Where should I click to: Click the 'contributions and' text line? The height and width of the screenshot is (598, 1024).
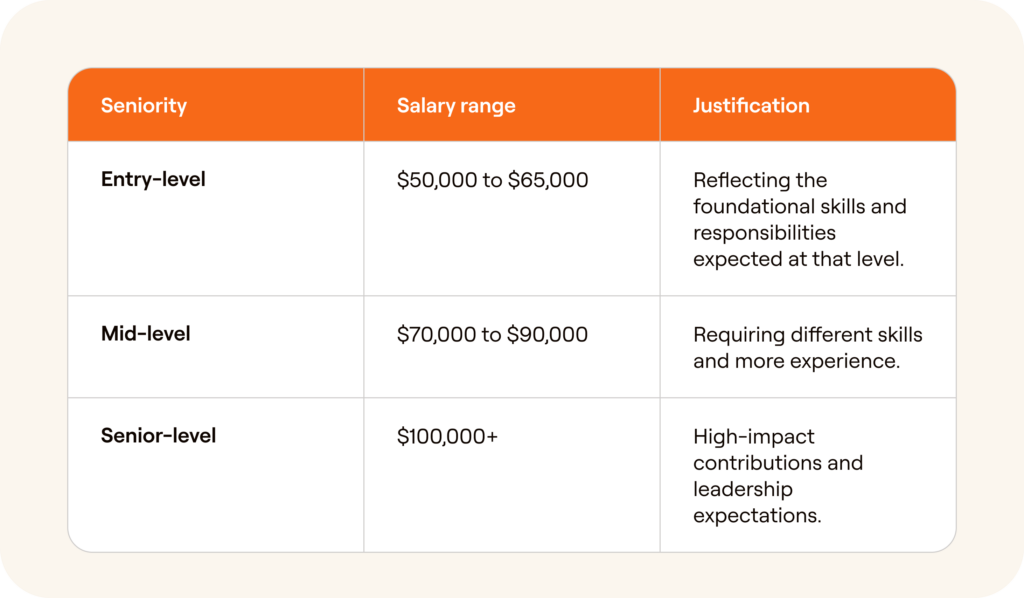pos(778,463)
